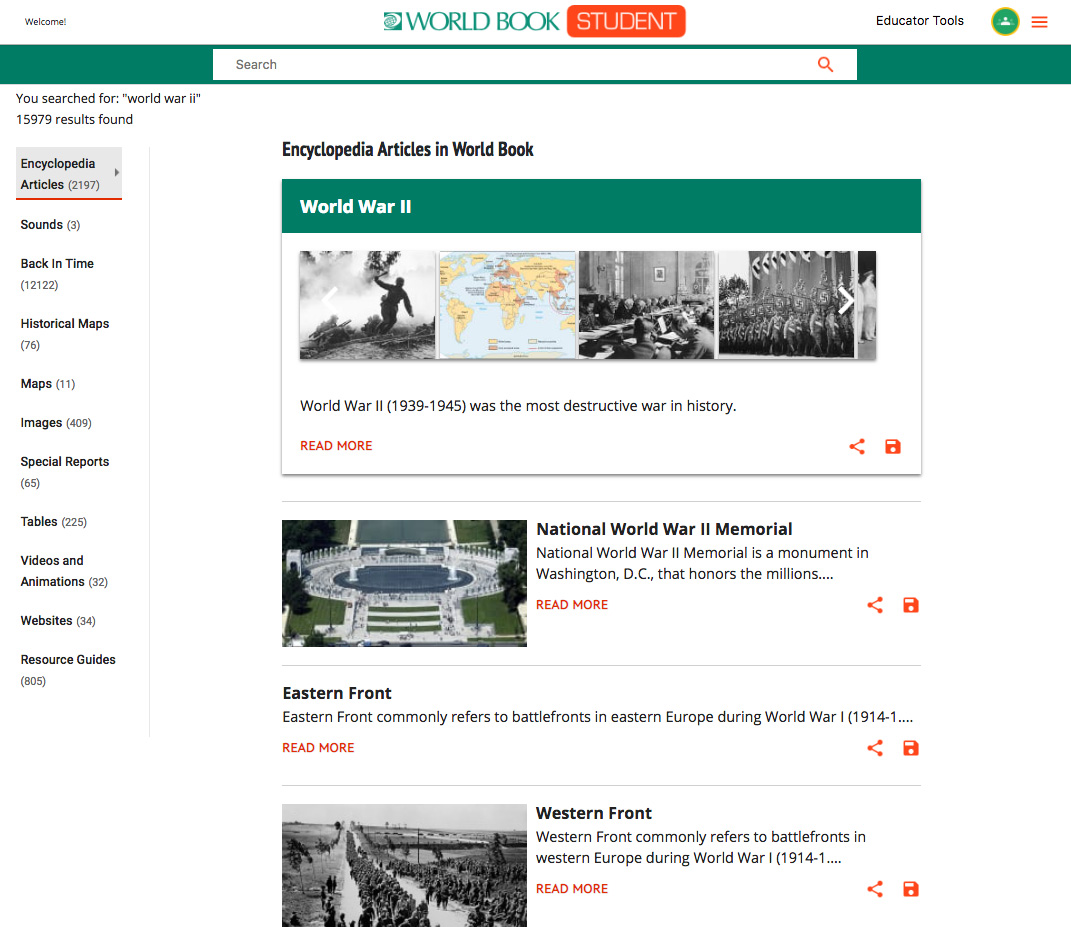Save the Eastern Front article
The height and width of the screenshot is (927, 1071).
(x=910, y=747)
